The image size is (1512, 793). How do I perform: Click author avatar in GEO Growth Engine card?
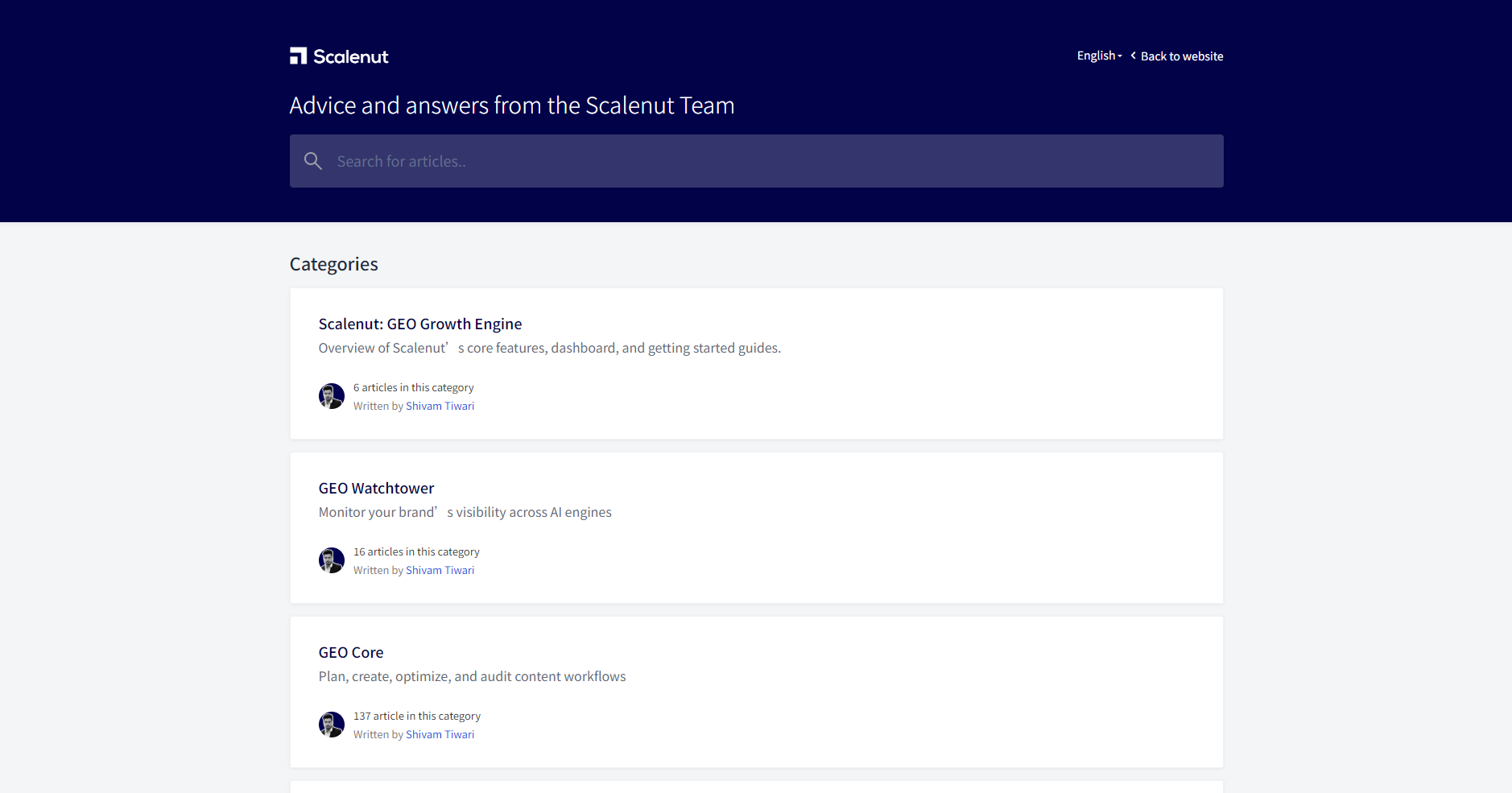331,396
